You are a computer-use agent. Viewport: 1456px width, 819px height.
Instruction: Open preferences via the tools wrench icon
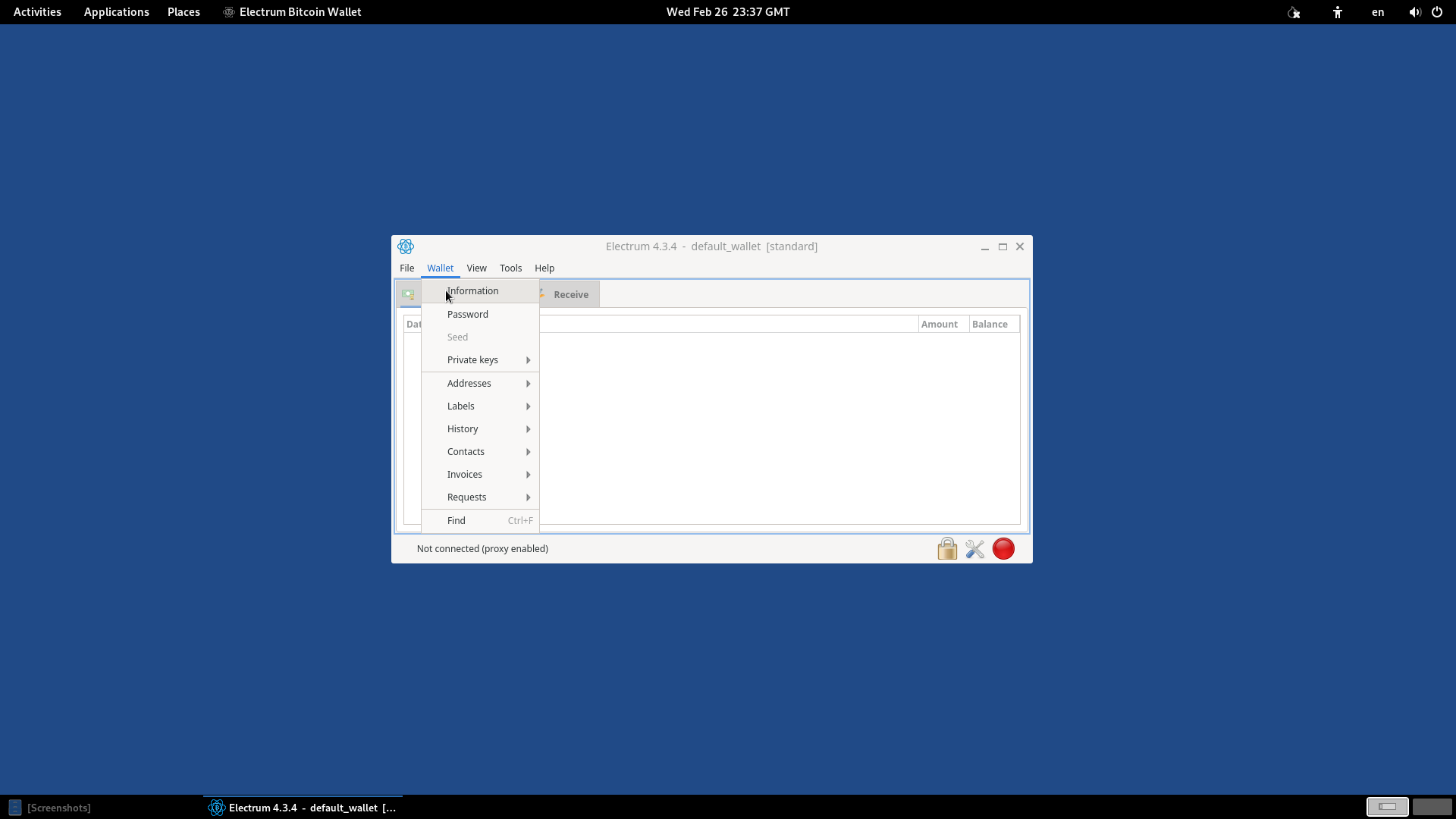tap(975, 548)
